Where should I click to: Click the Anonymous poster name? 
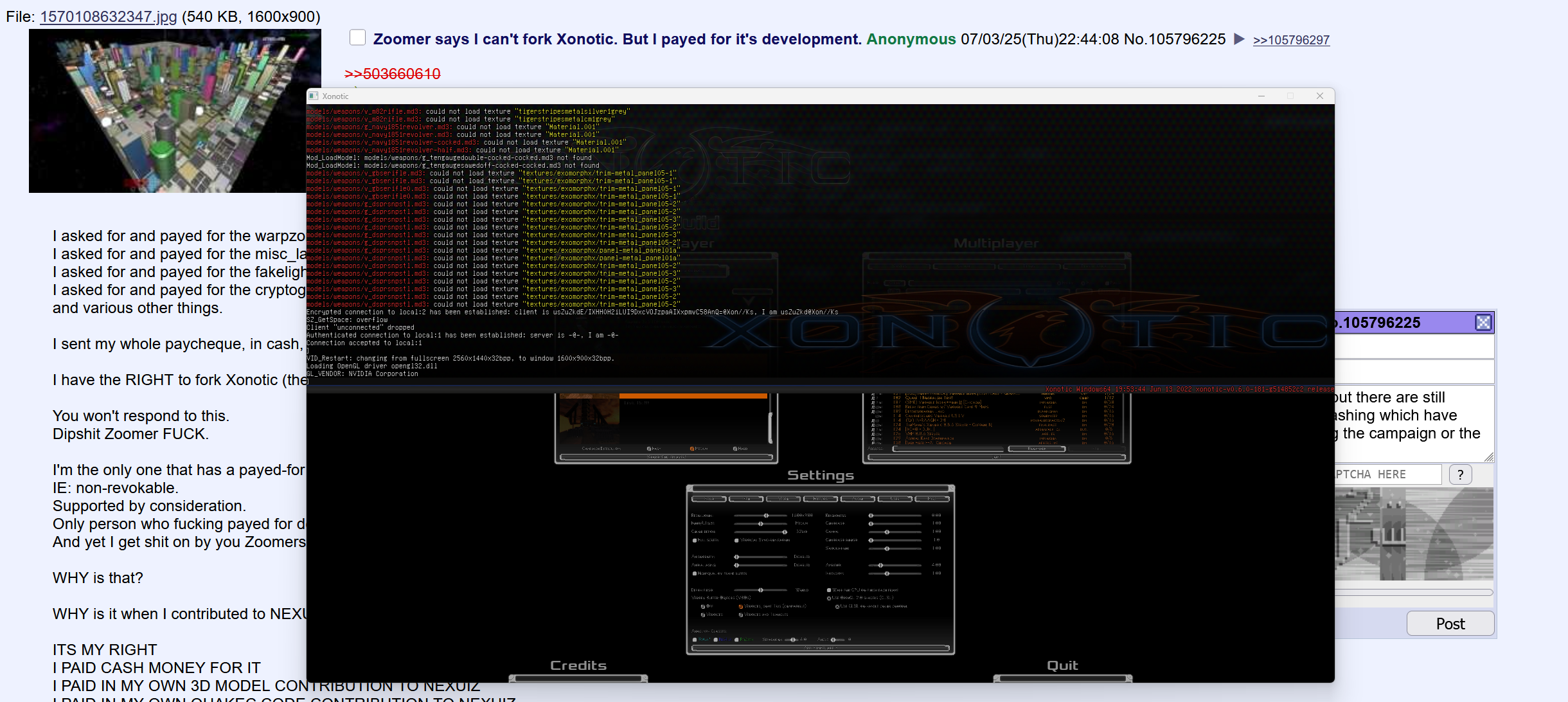click(911, 39)
